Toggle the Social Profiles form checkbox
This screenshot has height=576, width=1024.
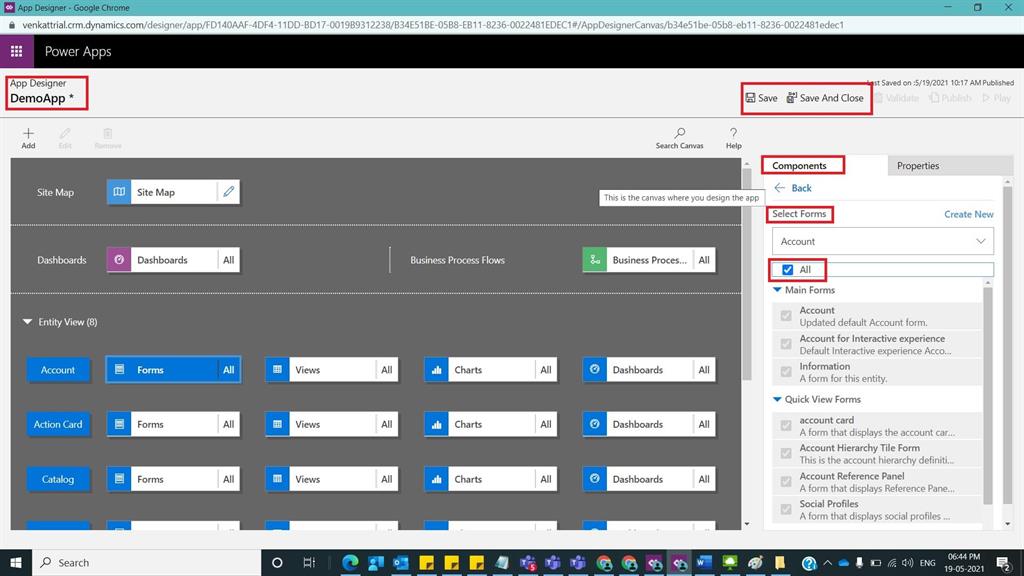785,508
